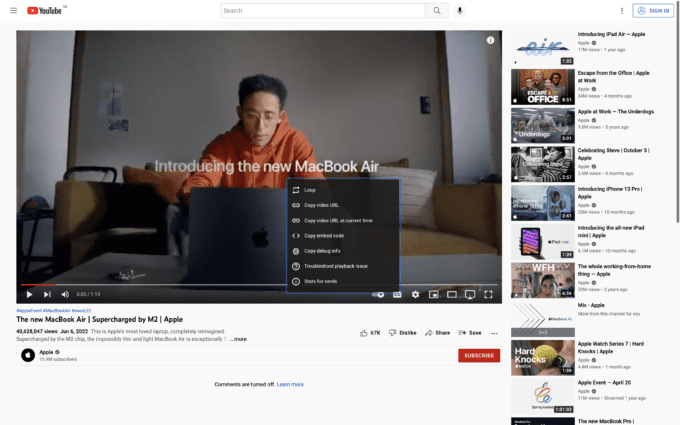
Task: Open The Underdogs video thumbnail
Action: pos(543,125)
